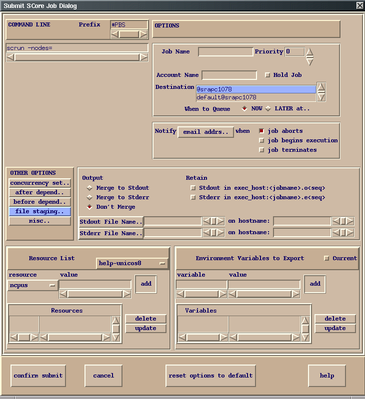Click the email addrs.. button
The width and height of the screenshot is (365, 399).
point(206,132)
